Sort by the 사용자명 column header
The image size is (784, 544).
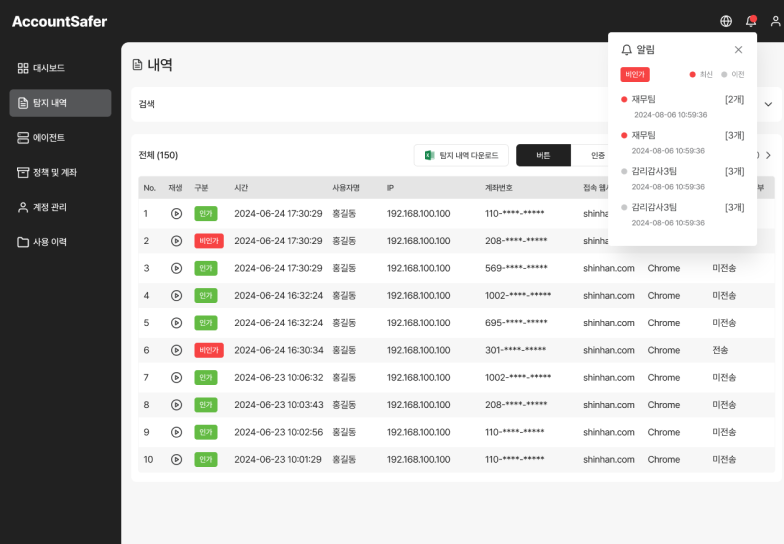click(346, 188)
